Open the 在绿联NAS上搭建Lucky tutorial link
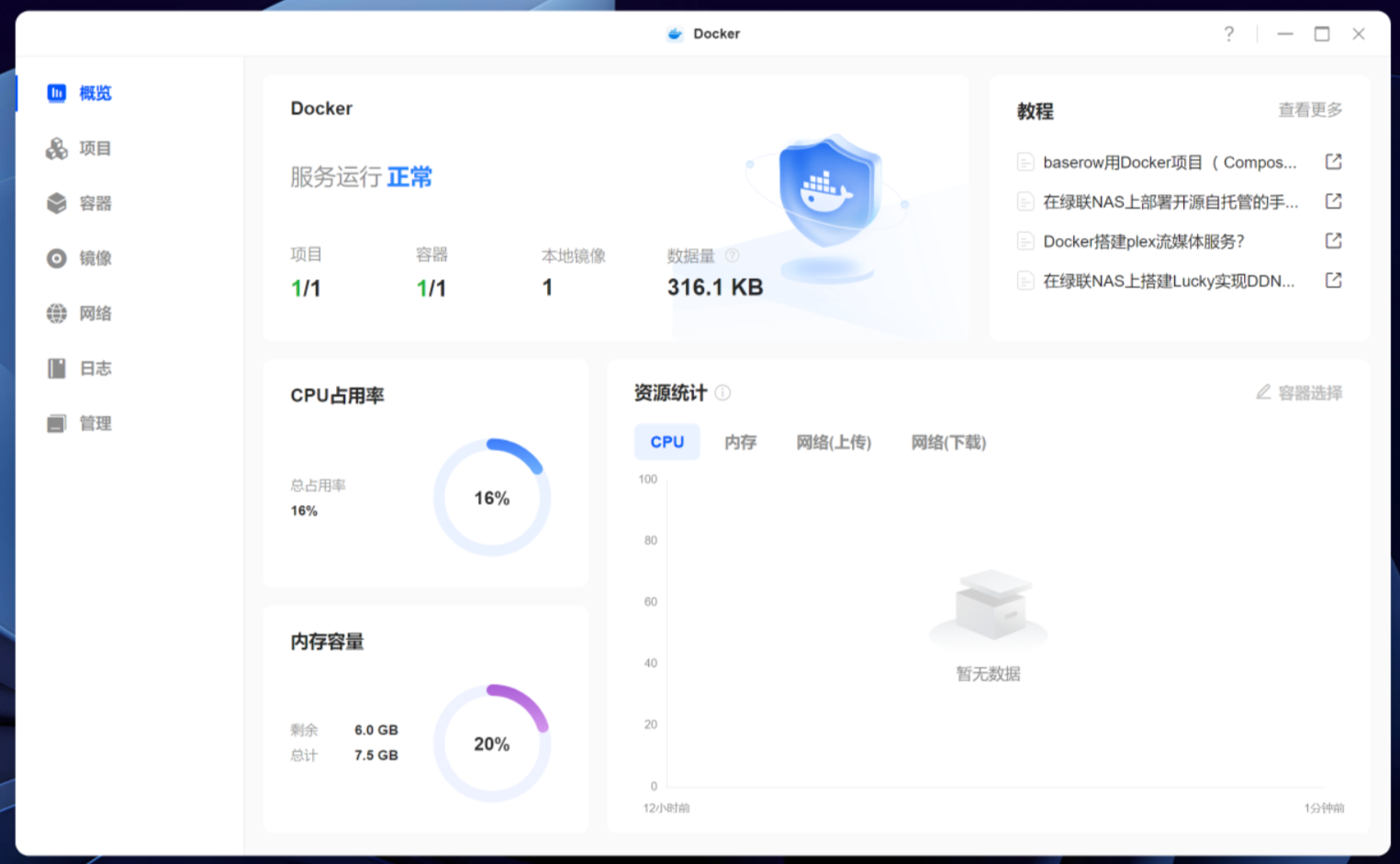The width and height of the screenshot is (1400, 864). [1169, 281]
